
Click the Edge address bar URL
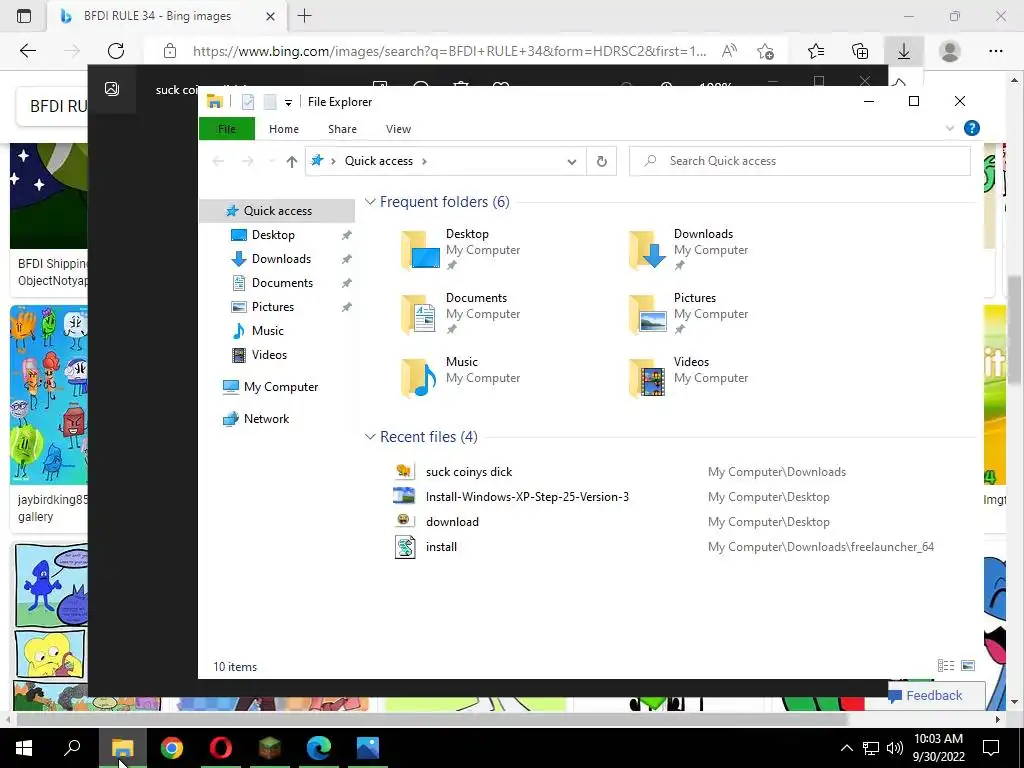[x=449, y=51]
